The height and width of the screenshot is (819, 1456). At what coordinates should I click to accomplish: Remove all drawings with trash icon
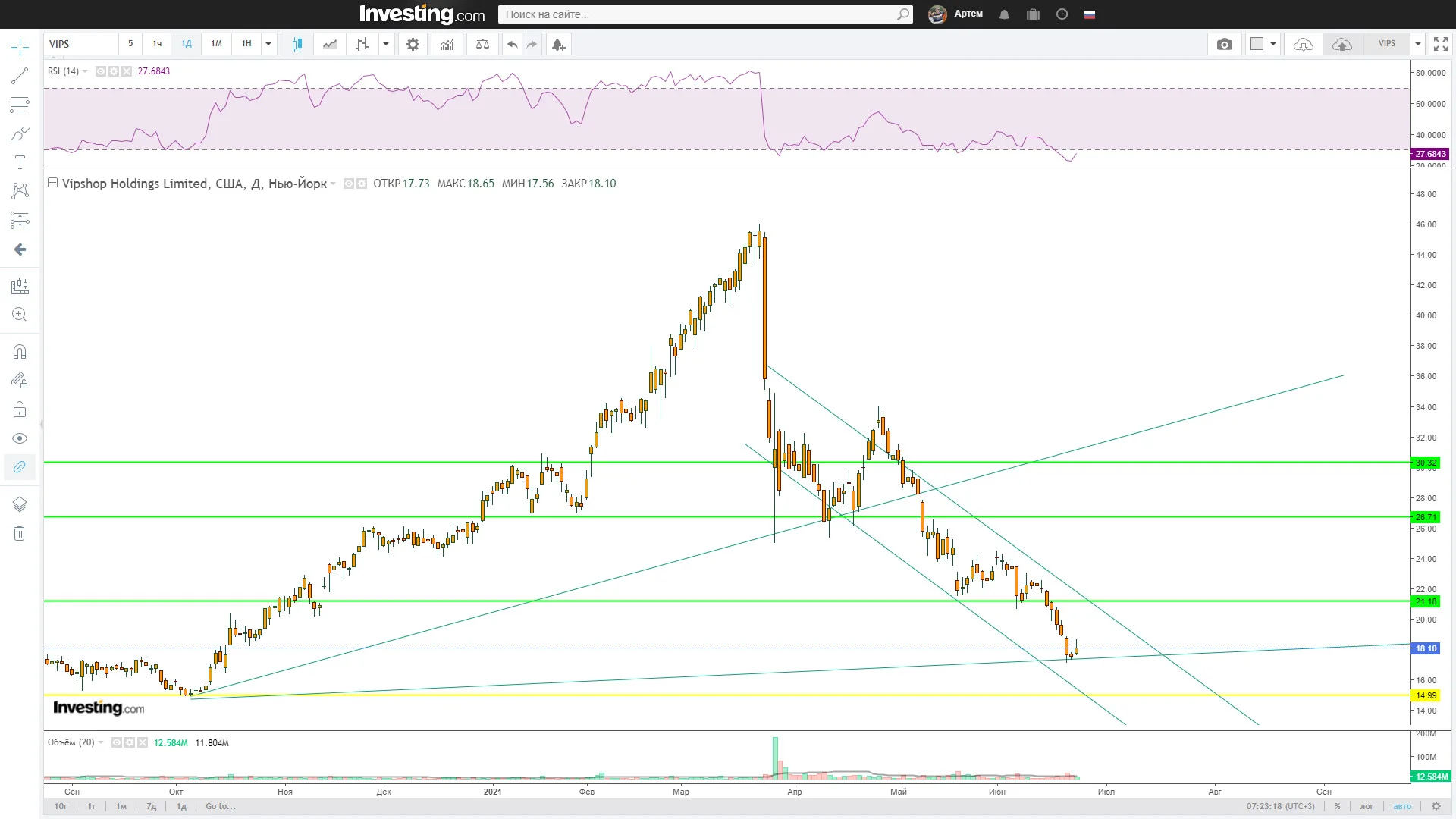[20, 534]
